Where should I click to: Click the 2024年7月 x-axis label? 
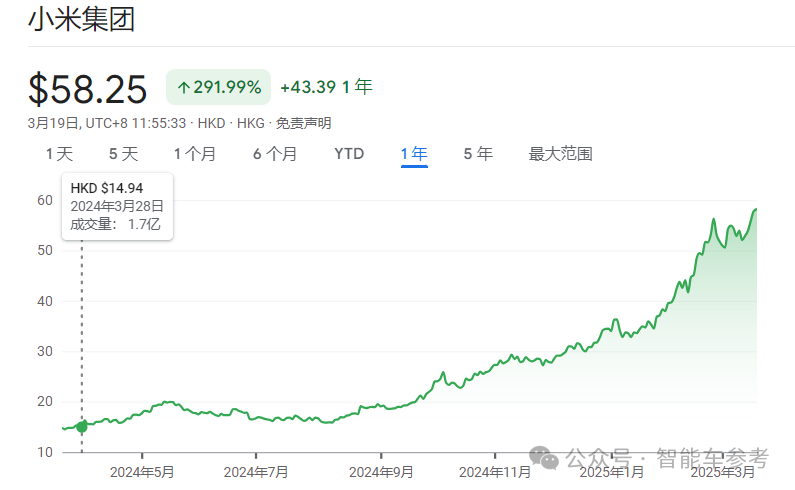[256, 471]
